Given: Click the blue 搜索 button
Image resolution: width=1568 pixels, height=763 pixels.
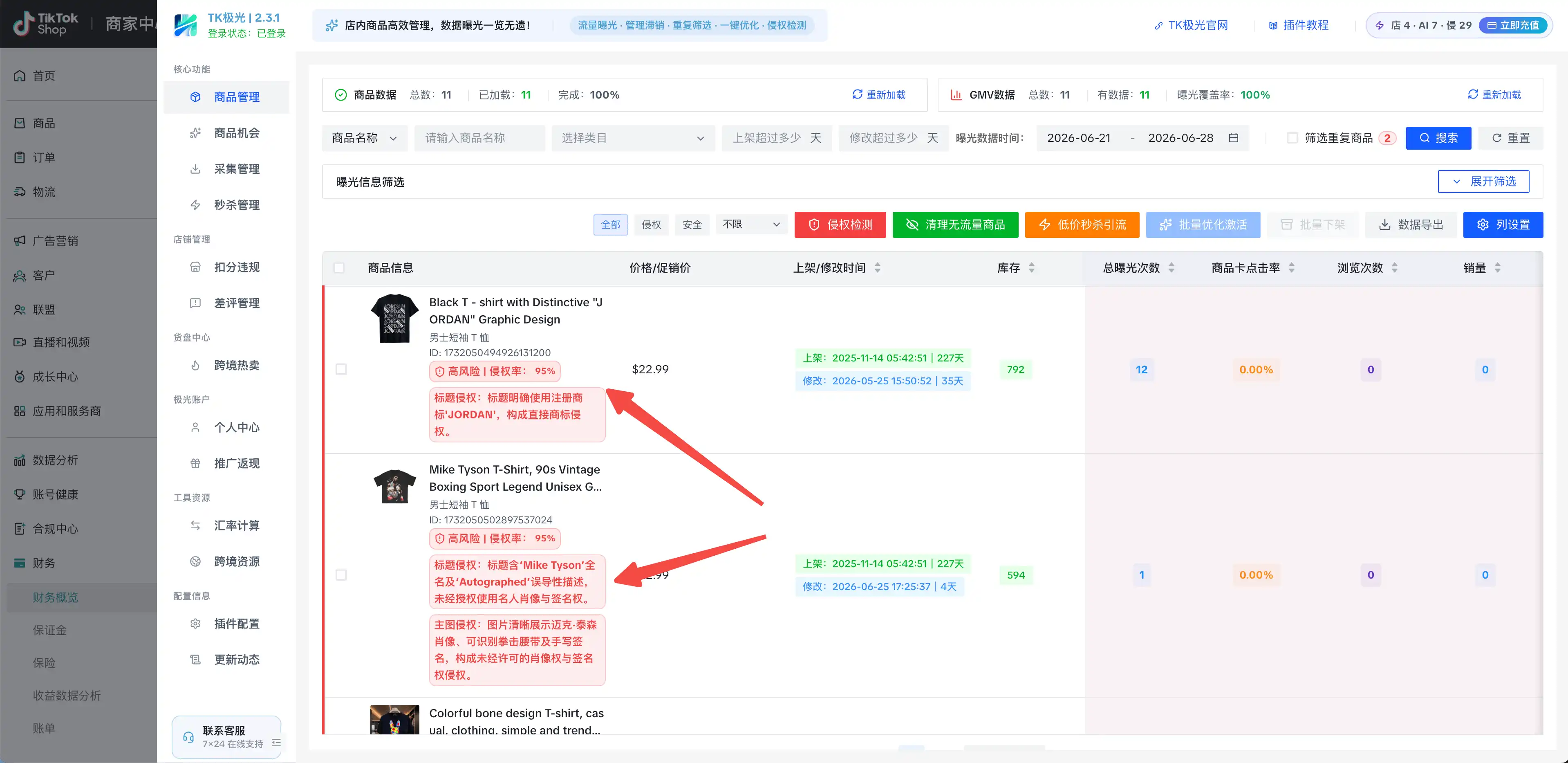Looking at the screenshot, I should point(1438,138).
